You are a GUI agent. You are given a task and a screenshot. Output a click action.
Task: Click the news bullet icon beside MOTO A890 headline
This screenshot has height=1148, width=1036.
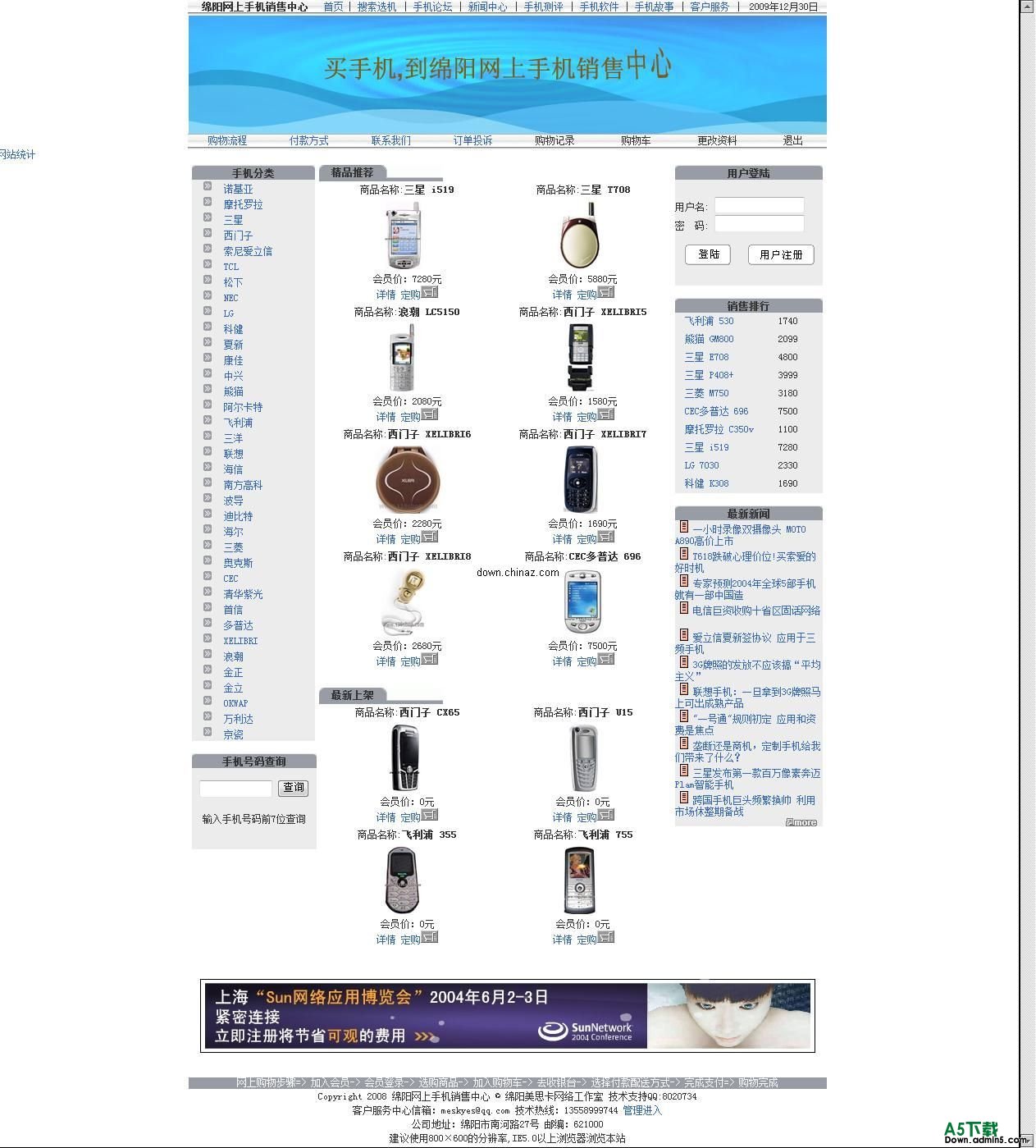click(683, 528)
